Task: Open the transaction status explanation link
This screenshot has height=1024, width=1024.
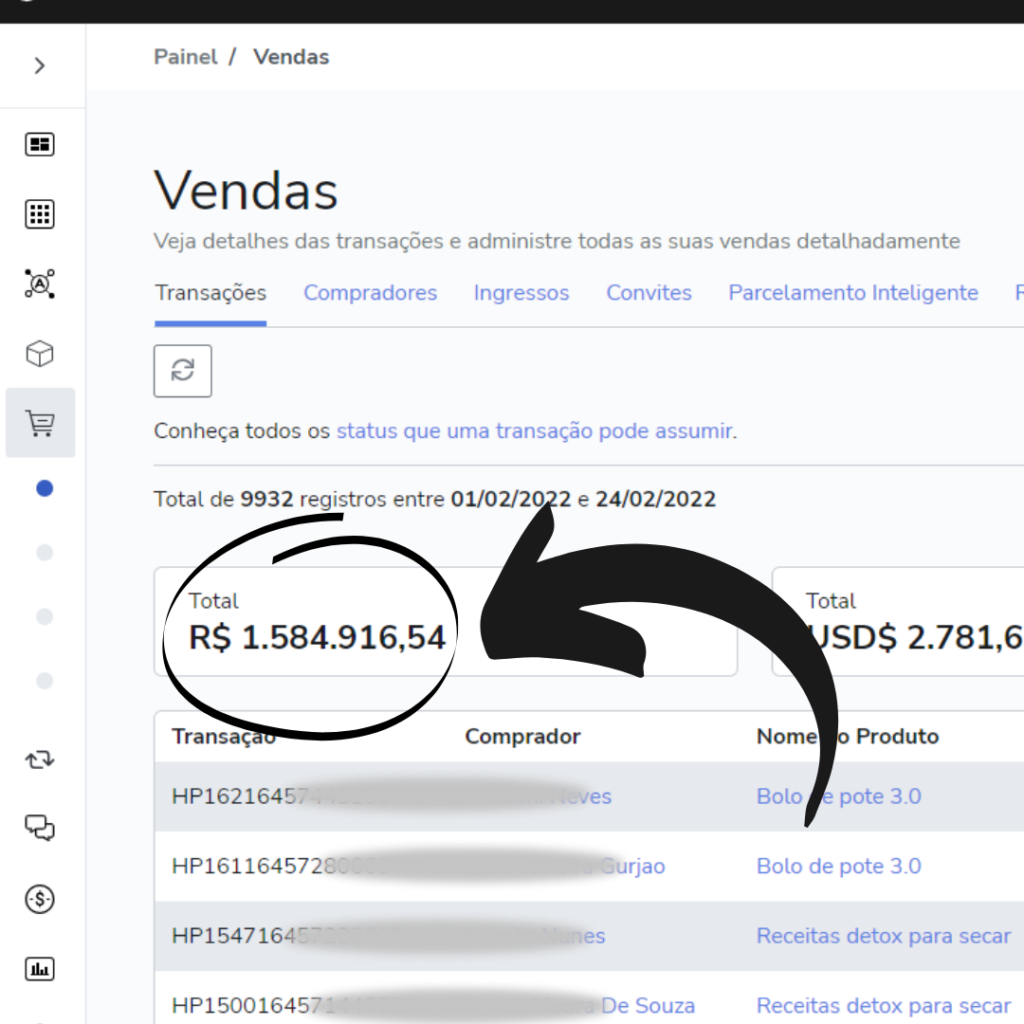Action: (534, 431)
